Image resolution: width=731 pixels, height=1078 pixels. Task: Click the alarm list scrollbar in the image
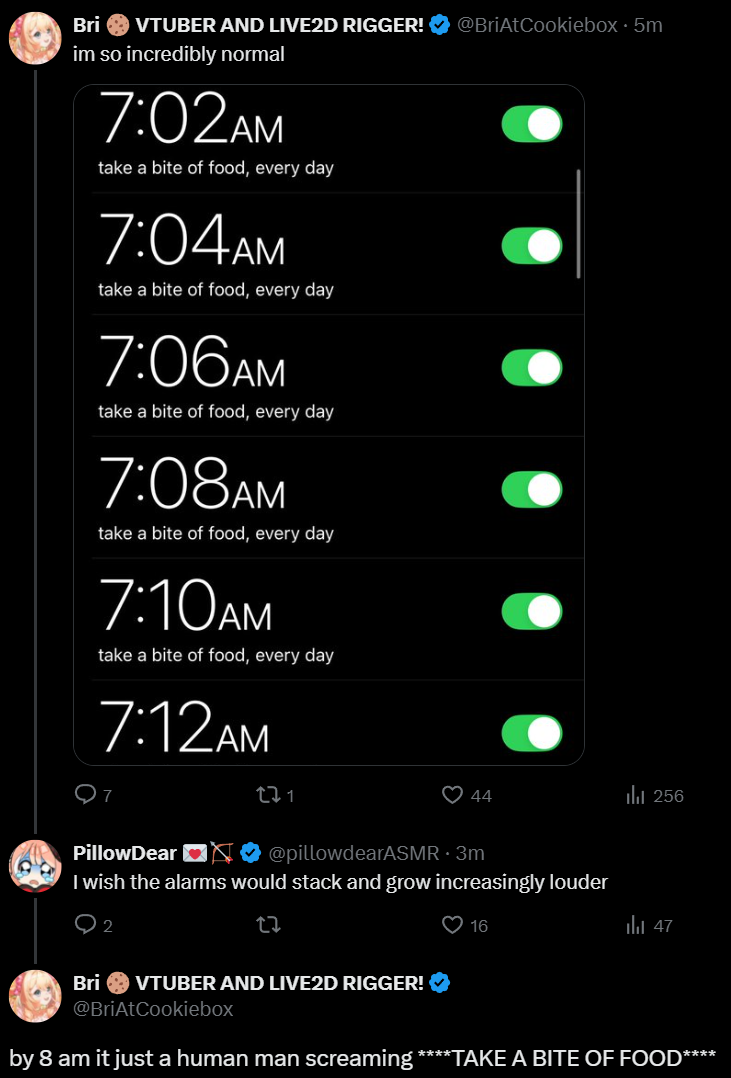578,223
